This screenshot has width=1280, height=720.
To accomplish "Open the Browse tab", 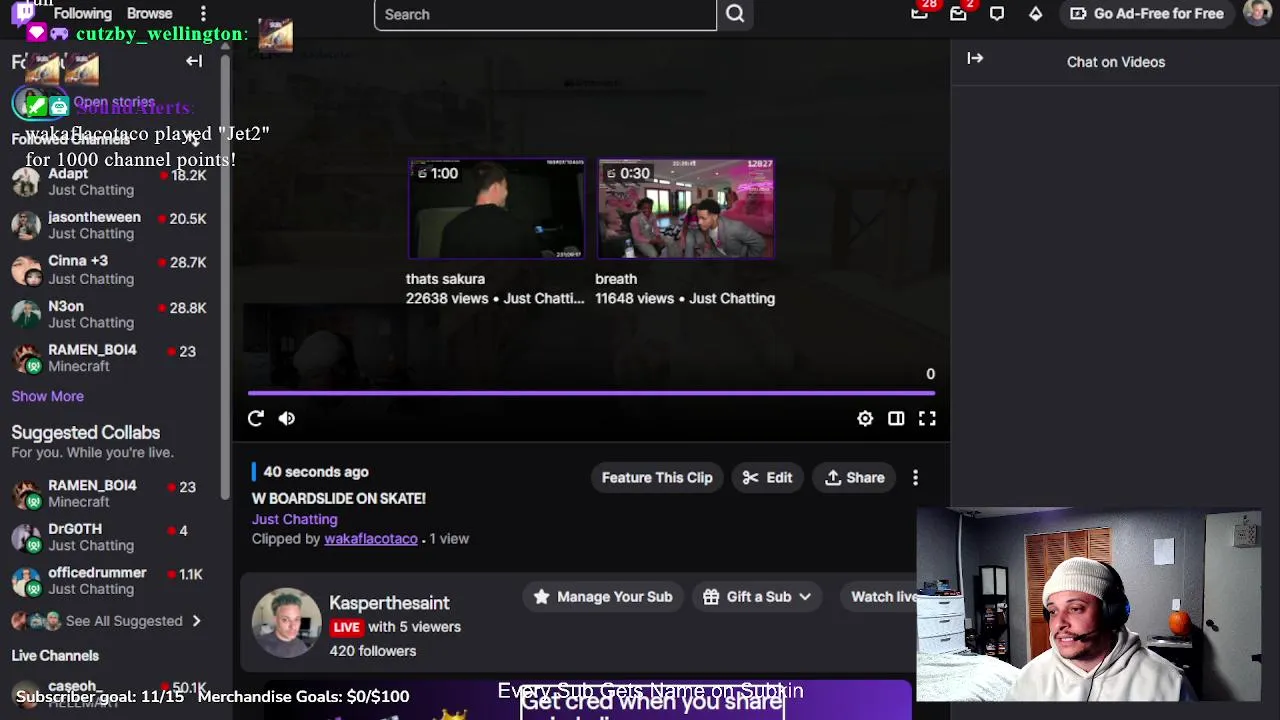I will point(149,13).
